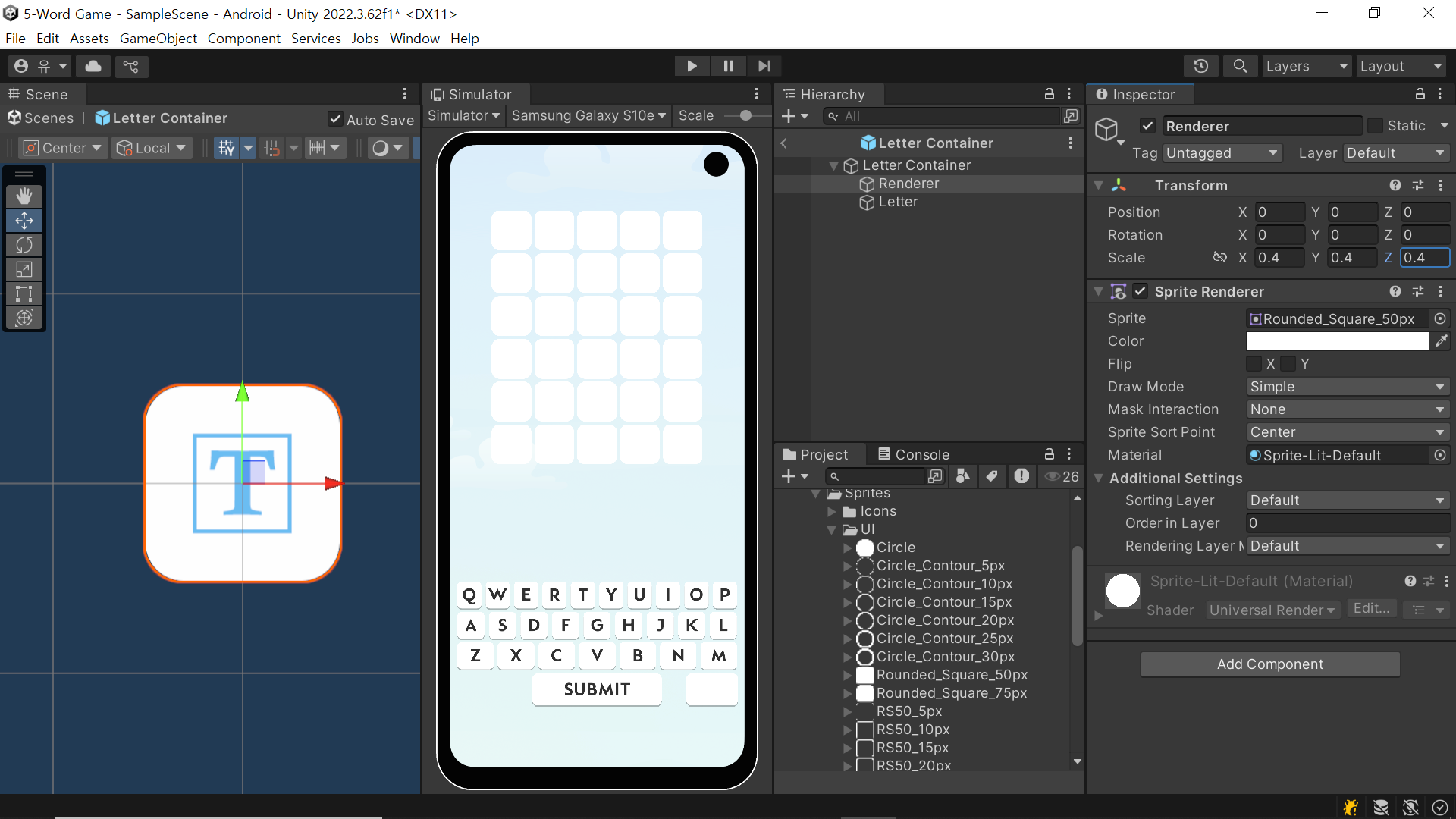Select the Hand view tool
This screenshot has width=1456, height=819.
click(24, 196)
